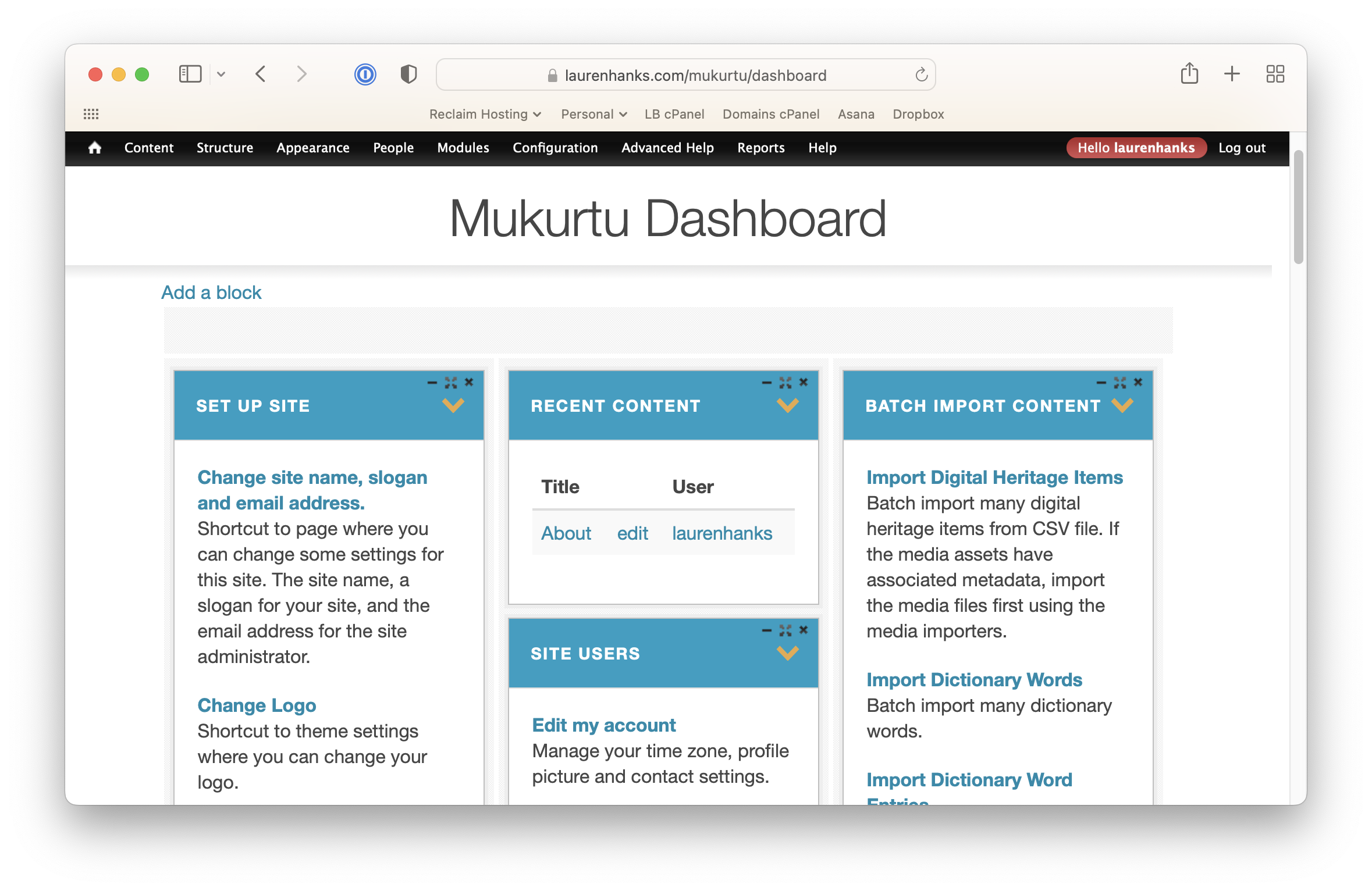1372x891 pixels.
Task: Open a new tab with plus icon
Action: click(1232, 74)
